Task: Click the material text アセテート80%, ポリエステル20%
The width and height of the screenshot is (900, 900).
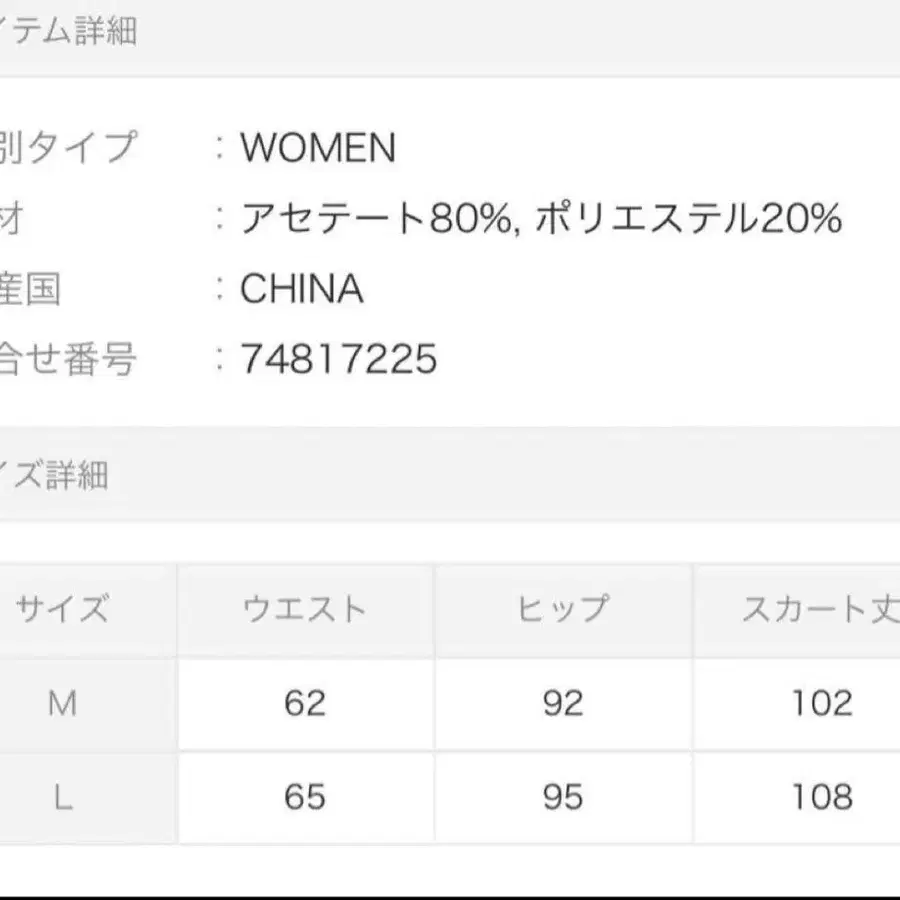Action: tap(540, 218)
